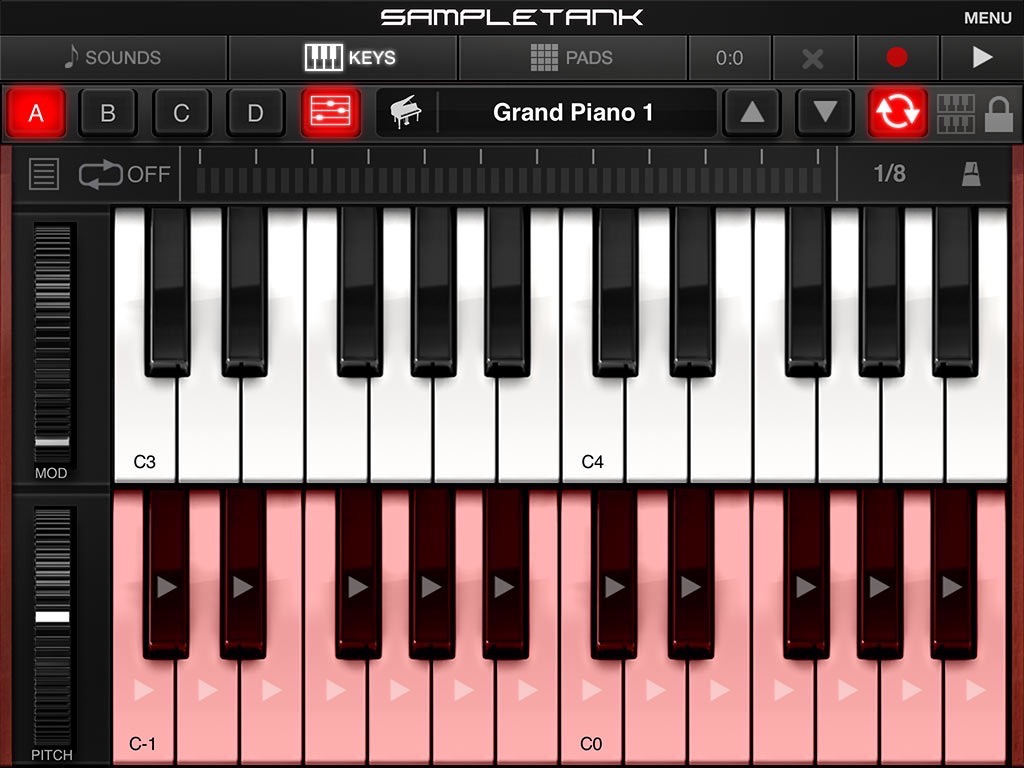1024x768 pixels.
Task: Select the previous sound with up arrow
Action: 752,112
